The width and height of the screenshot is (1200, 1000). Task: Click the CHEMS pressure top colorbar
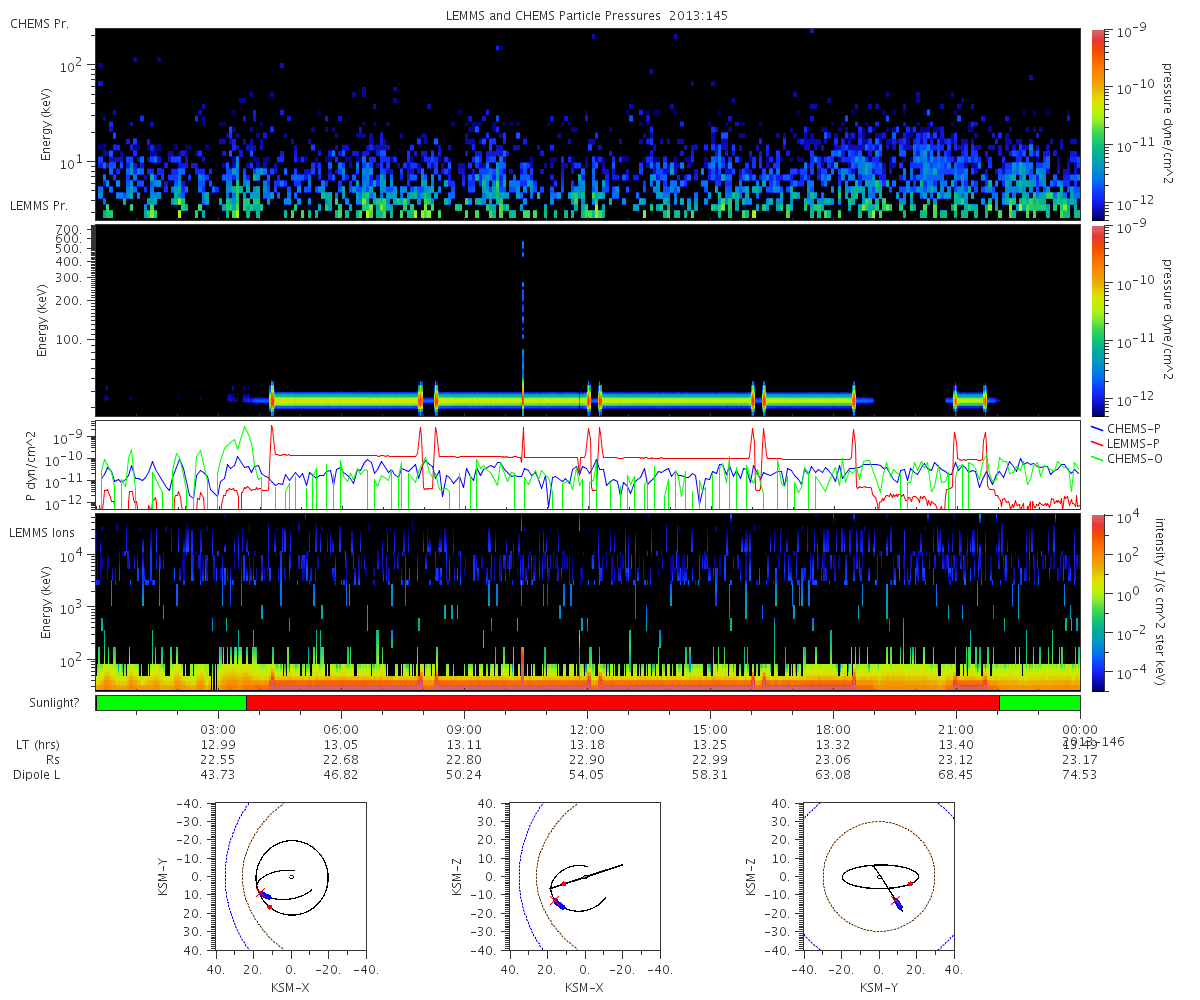tap(1097, 124)
